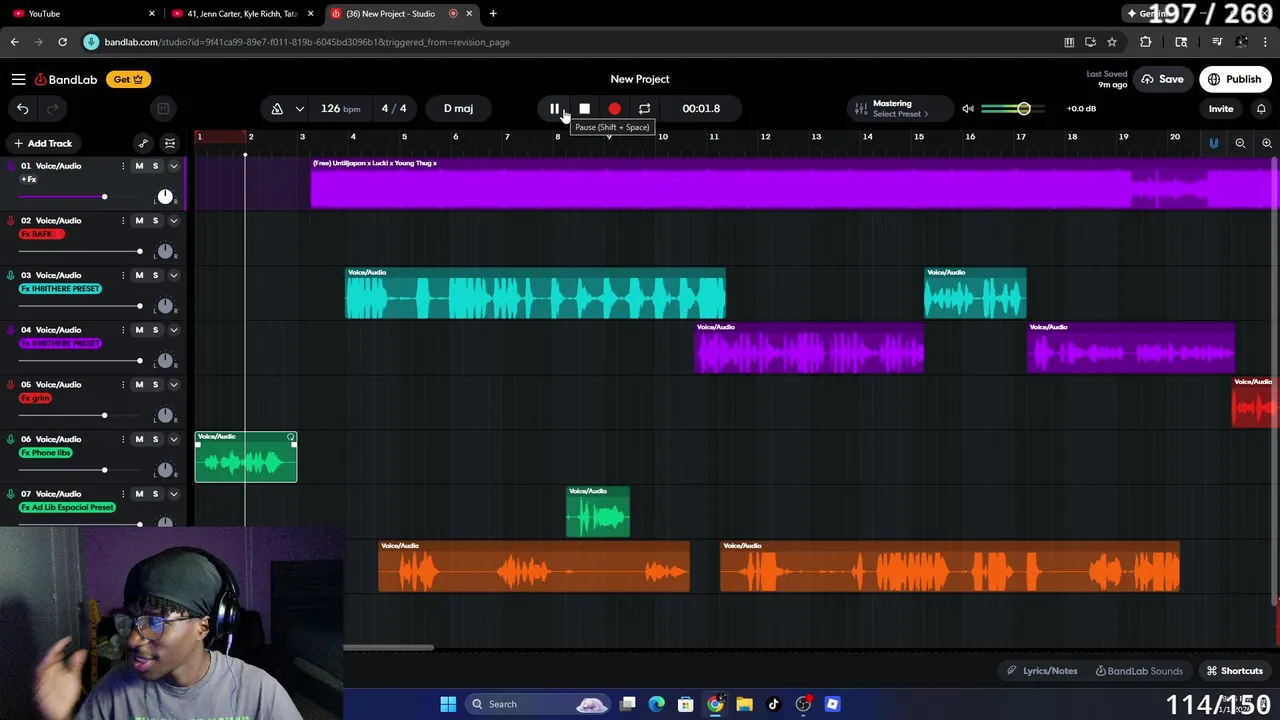Open the BandLab hamburger menu
The width and height of the screenshot is (1280, 720).
point(18,79)
